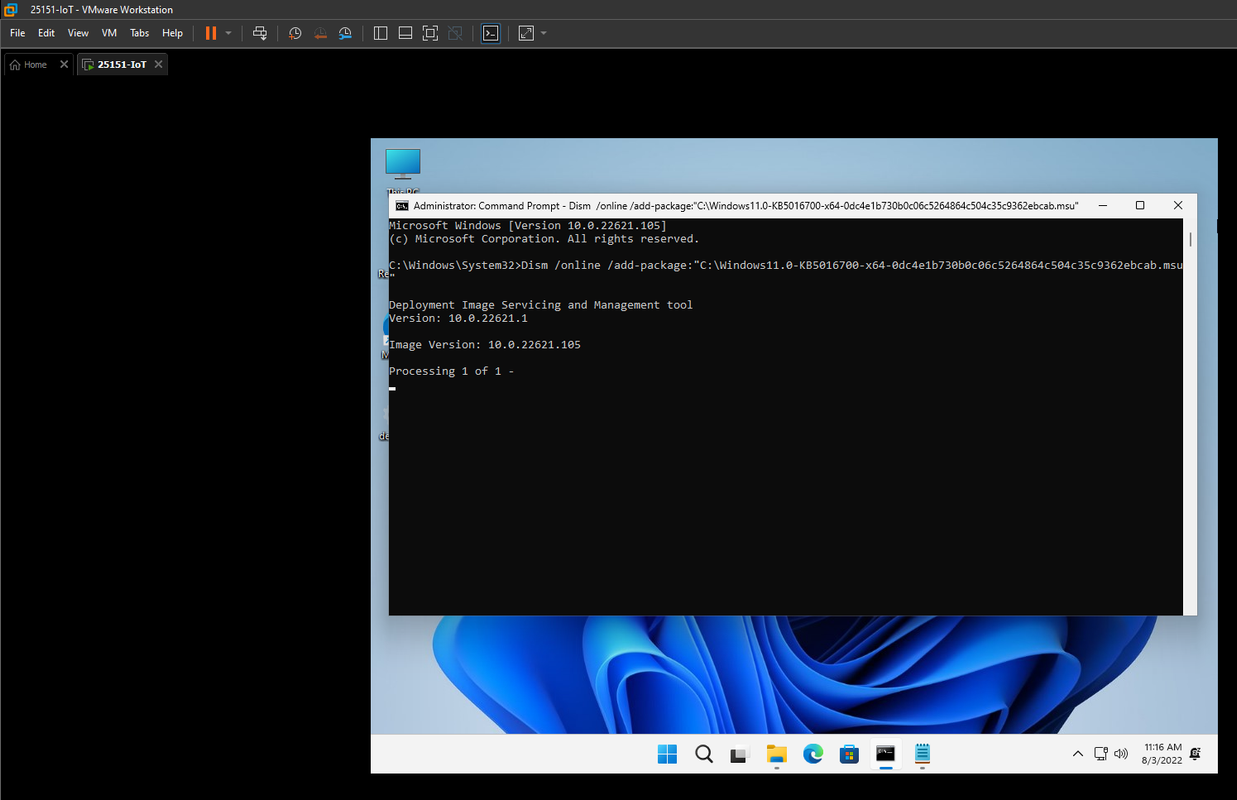Show hidden system tray icons
Image resolution: width=1237 pixels, height=800 pixels.
coord(1078,754)
